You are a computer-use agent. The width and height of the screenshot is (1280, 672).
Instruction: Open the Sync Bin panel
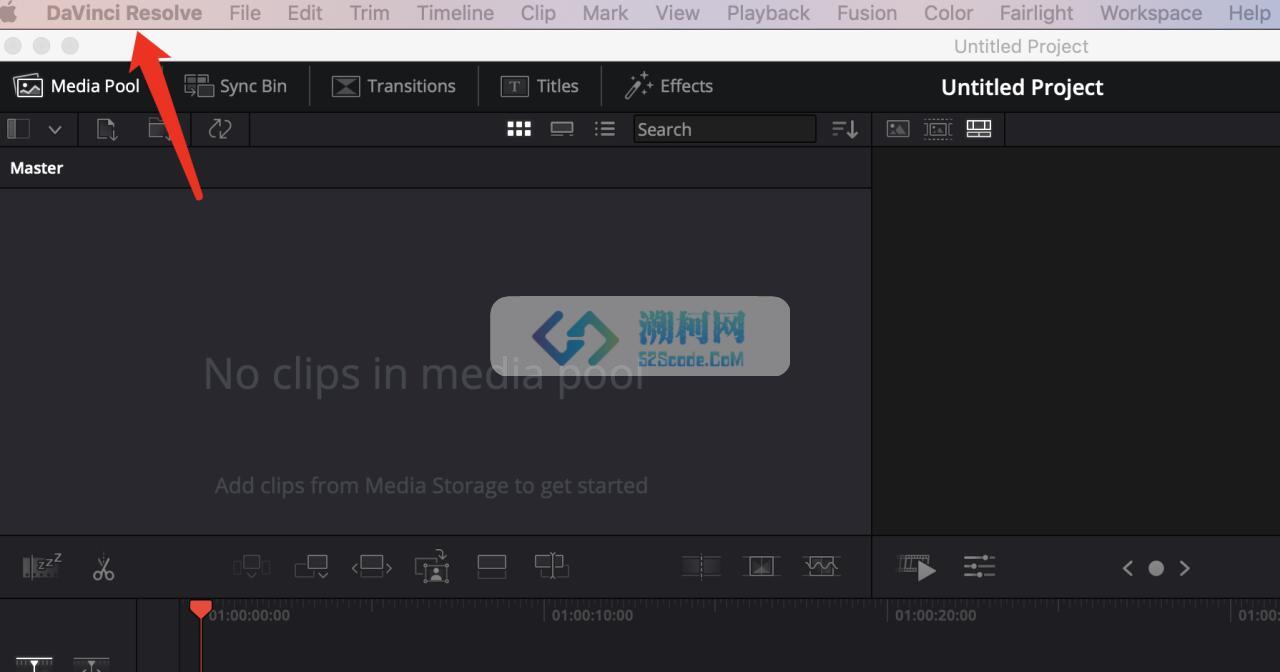[x=235, y=86]
